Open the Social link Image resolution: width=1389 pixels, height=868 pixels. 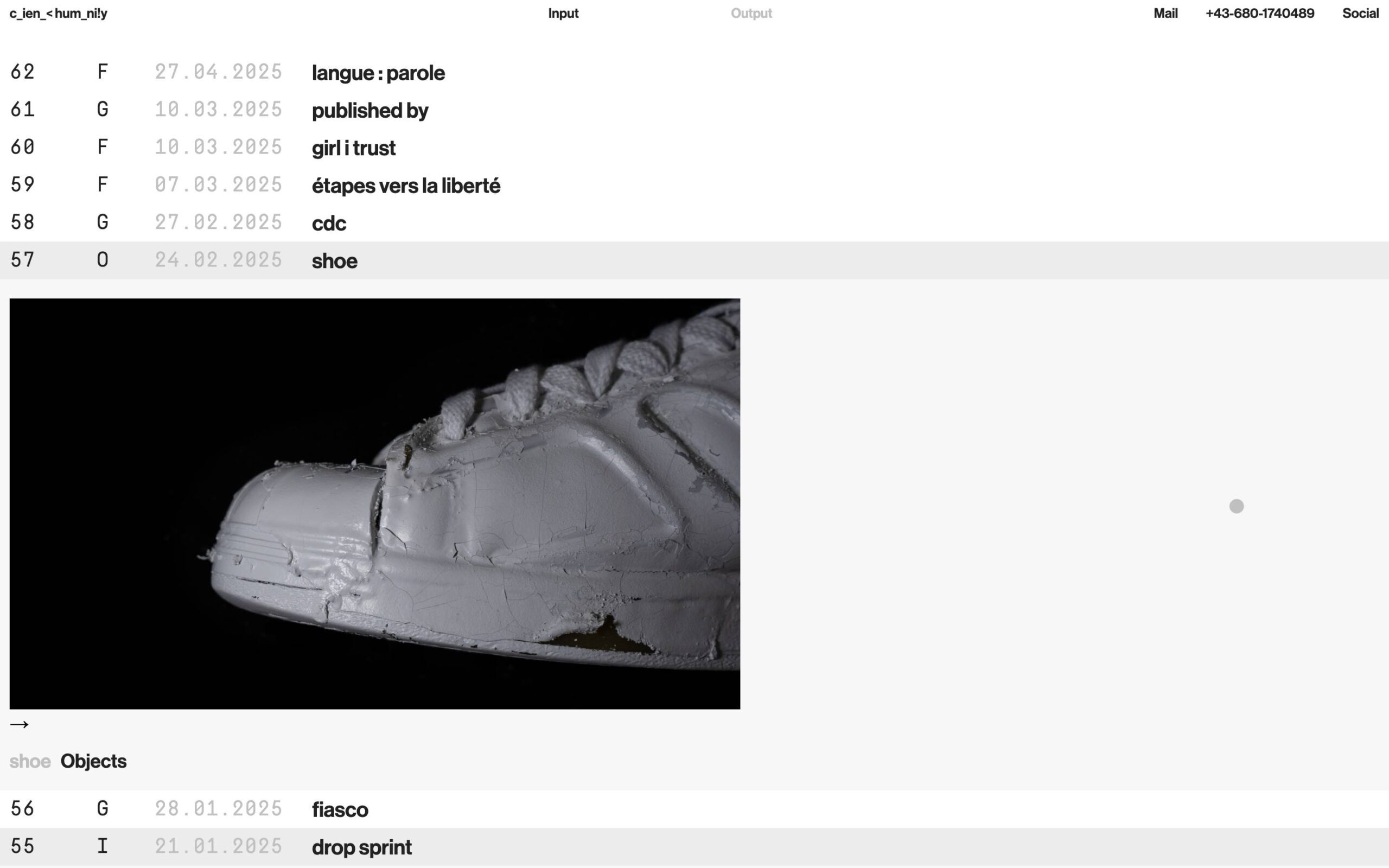click(1360, 13)
